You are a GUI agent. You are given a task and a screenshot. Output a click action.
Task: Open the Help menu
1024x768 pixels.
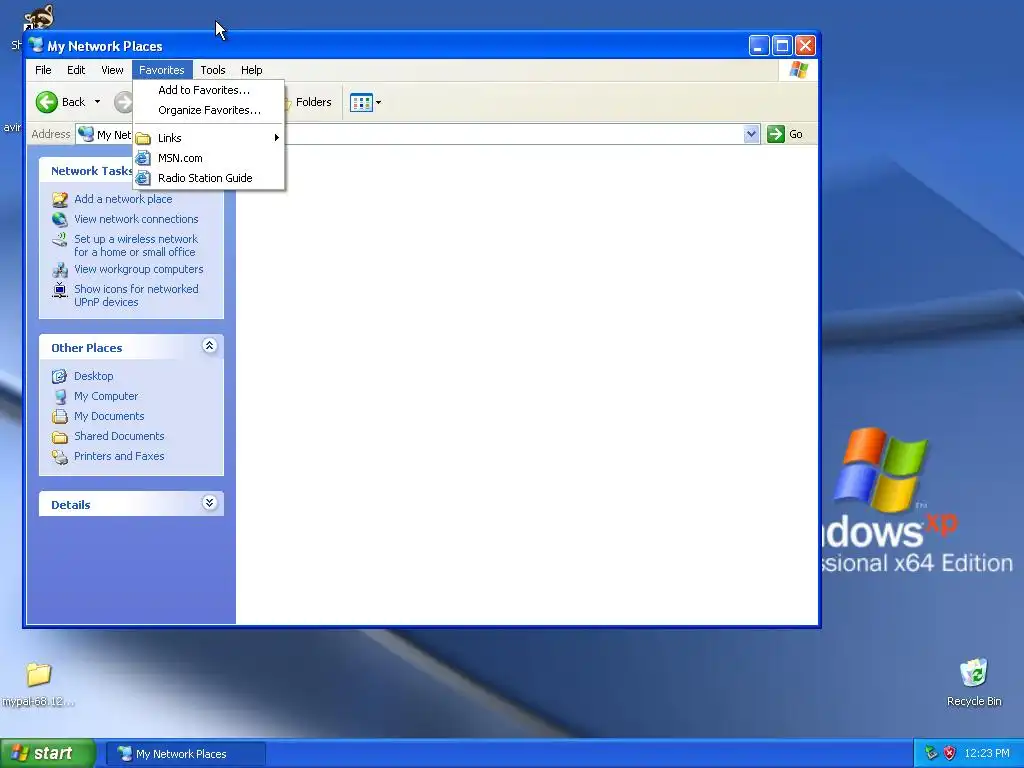tap(251, 70)
